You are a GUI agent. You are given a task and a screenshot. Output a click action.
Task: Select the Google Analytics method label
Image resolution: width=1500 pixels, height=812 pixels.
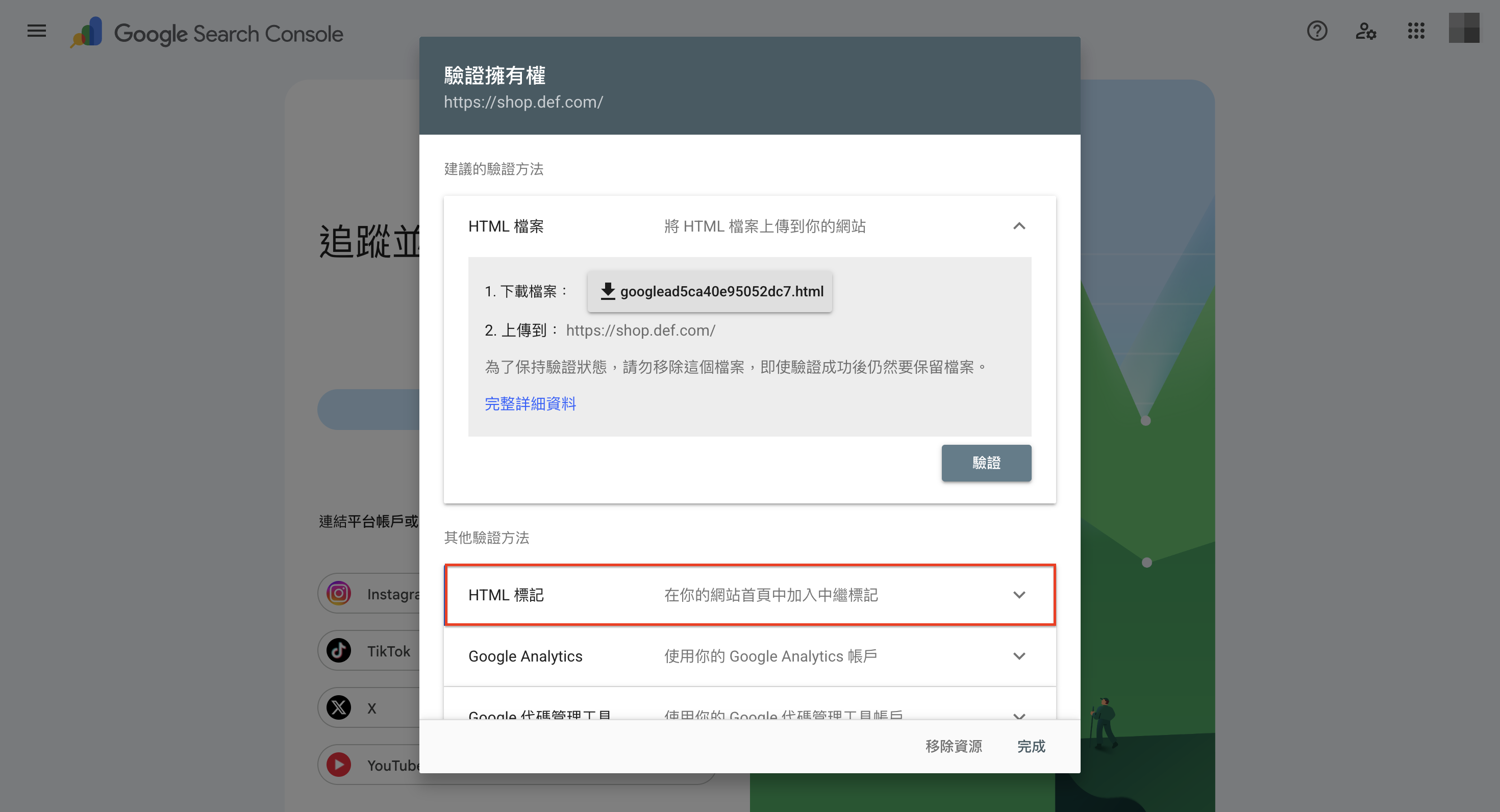(x=524, y=656)
